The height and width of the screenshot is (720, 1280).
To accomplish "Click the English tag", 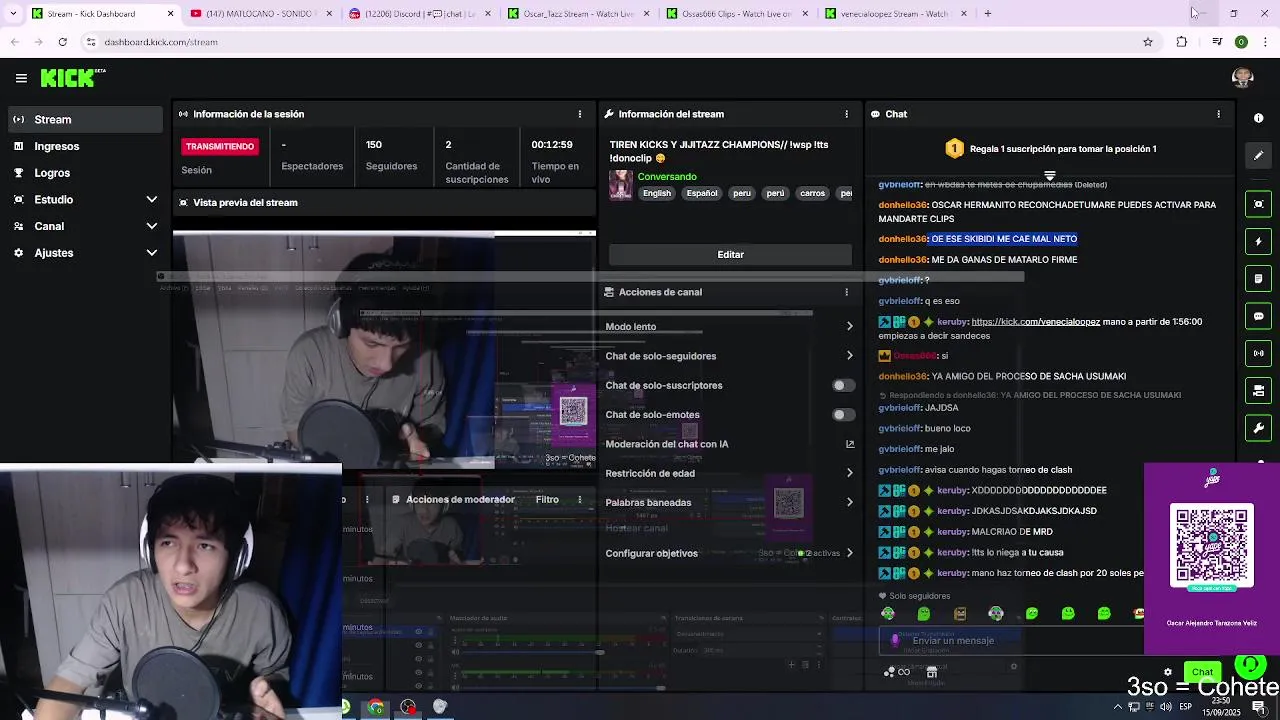I will [x=657, y=193].
